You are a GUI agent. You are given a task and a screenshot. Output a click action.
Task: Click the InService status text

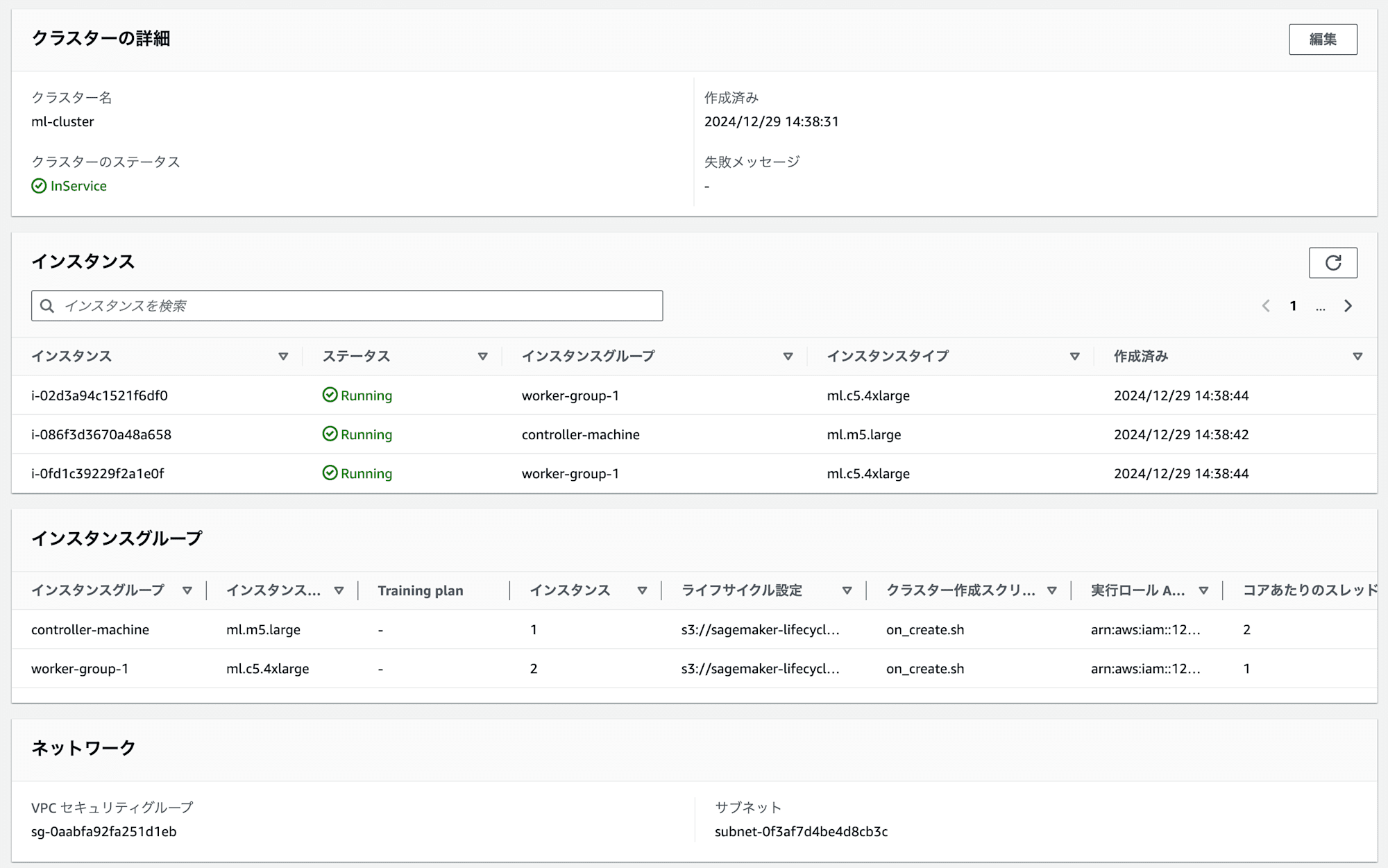(78, 186)
